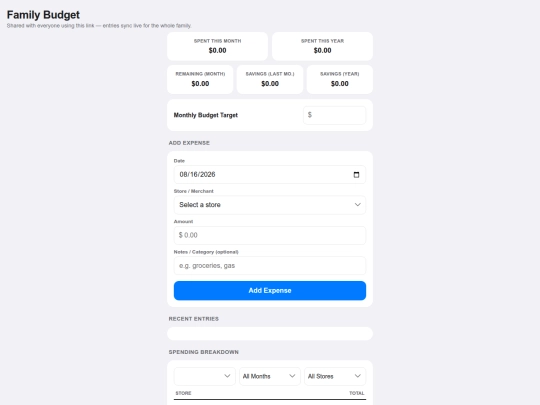This screenshot has height=405, width=540.
Task: Click the Spending Breakdown section heading
Action: 204,352
